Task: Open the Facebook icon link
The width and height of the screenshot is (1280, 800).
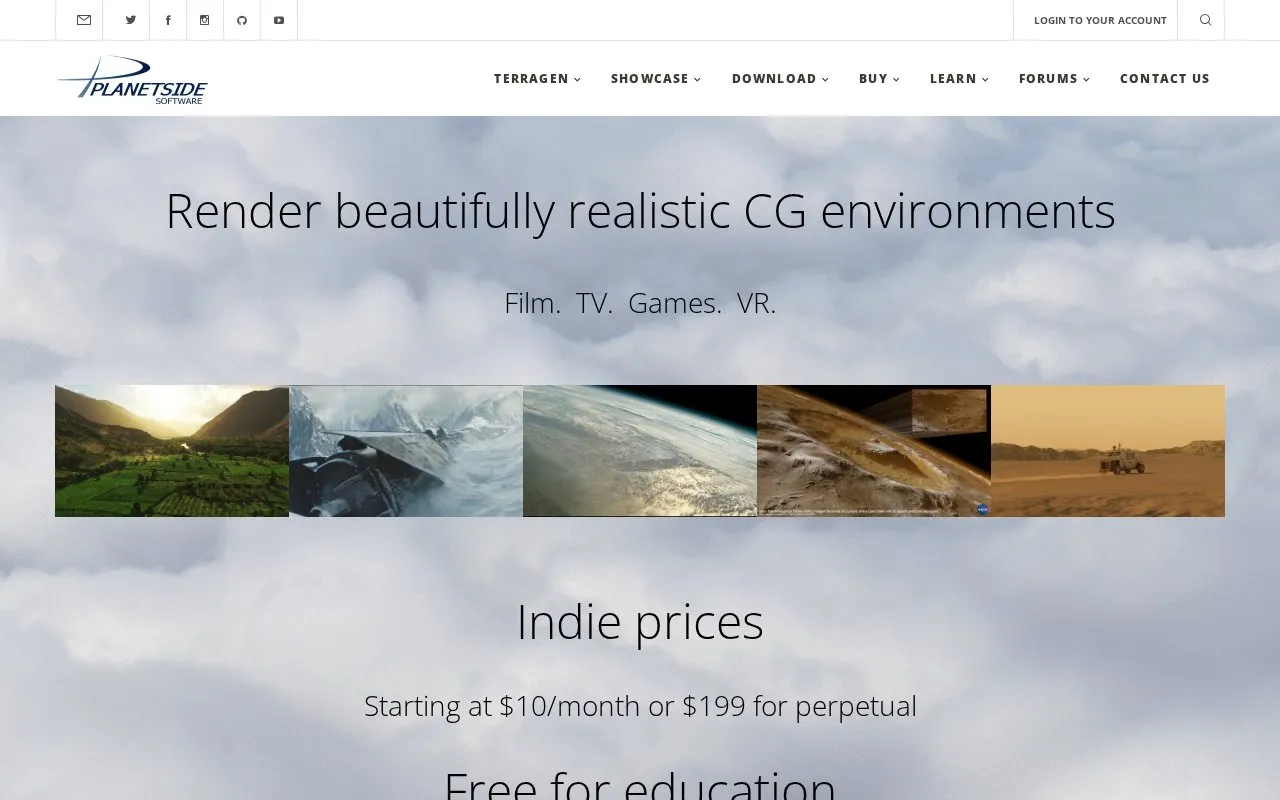Action: tap(168, 20)
